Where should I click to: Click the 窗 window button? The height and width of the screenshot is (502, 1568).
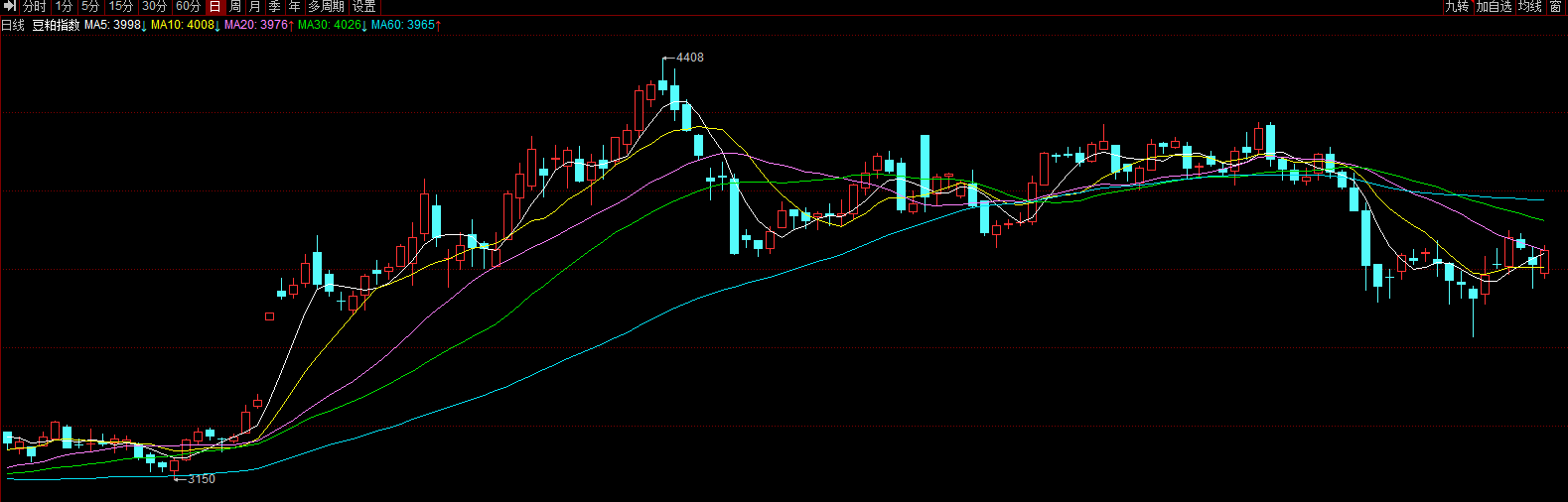click(1555, 6)
